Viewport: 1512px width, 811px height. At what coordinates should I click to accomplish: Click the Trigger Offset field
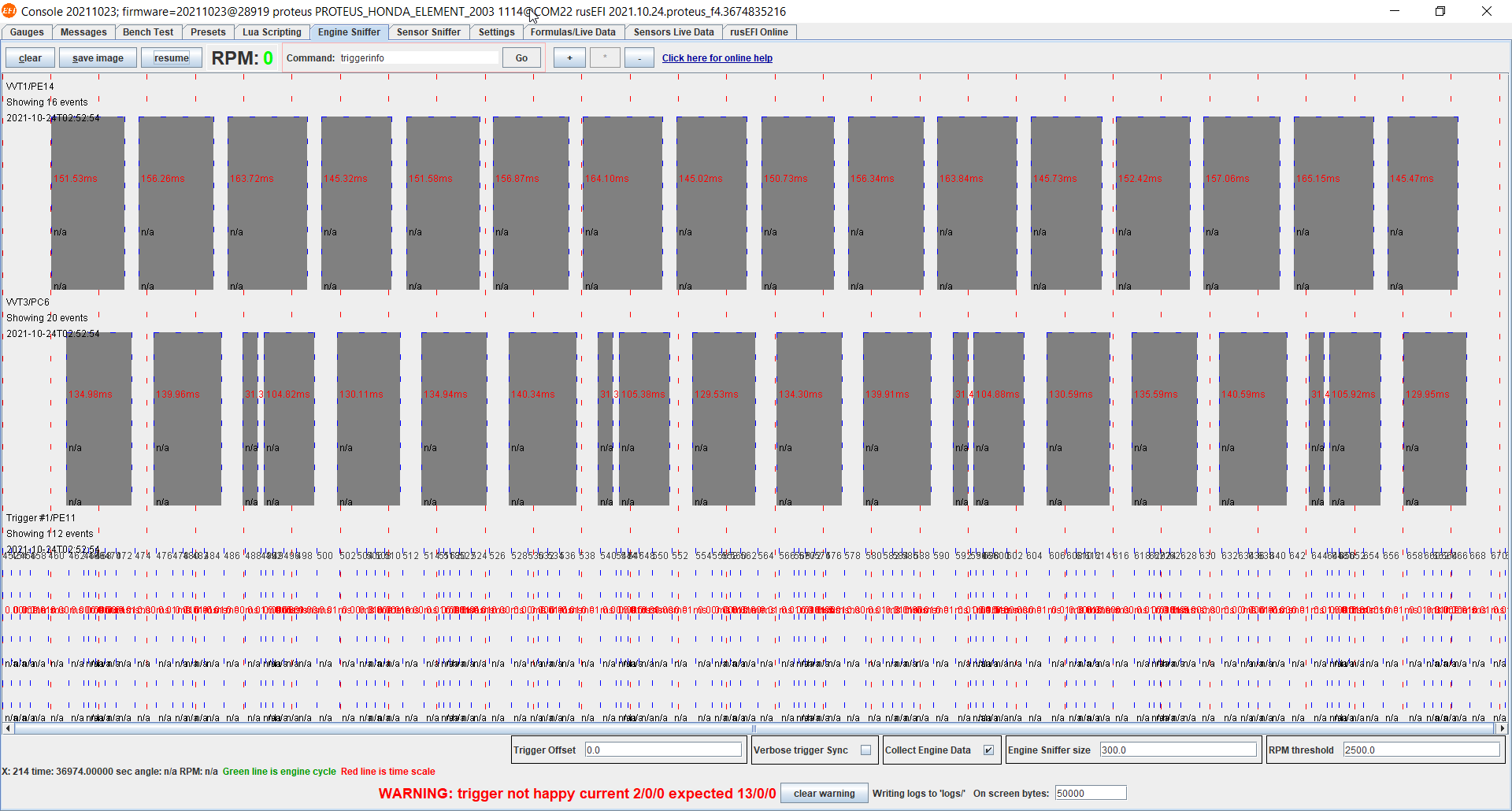click(x=663, y=750)
